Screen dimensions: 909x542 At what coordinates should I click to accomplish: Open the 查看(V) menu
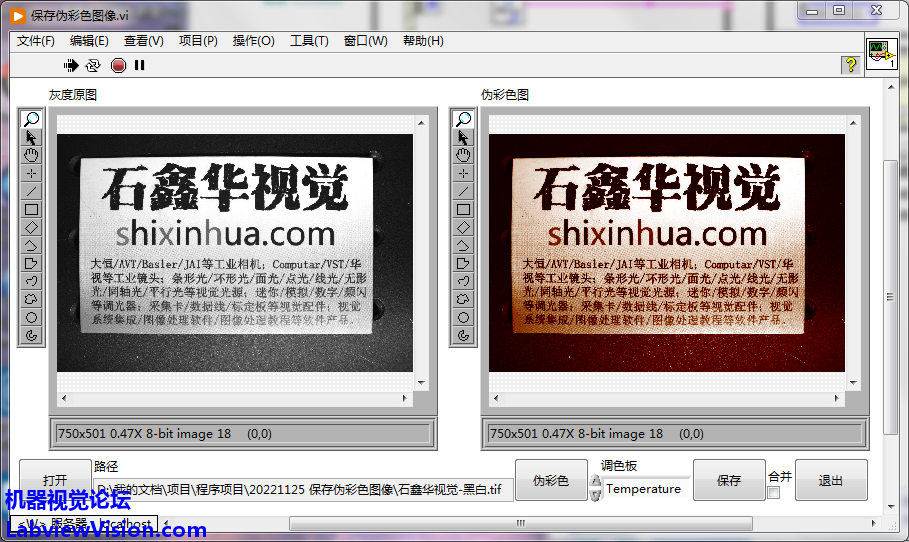[x=144, y=41]
